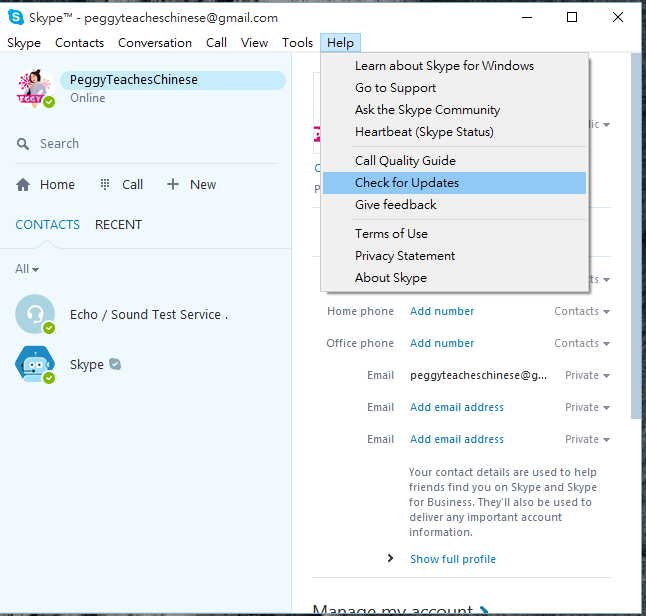Click Add number for Home phone
This screenshot has height=616, width=646.
[442, 311]
